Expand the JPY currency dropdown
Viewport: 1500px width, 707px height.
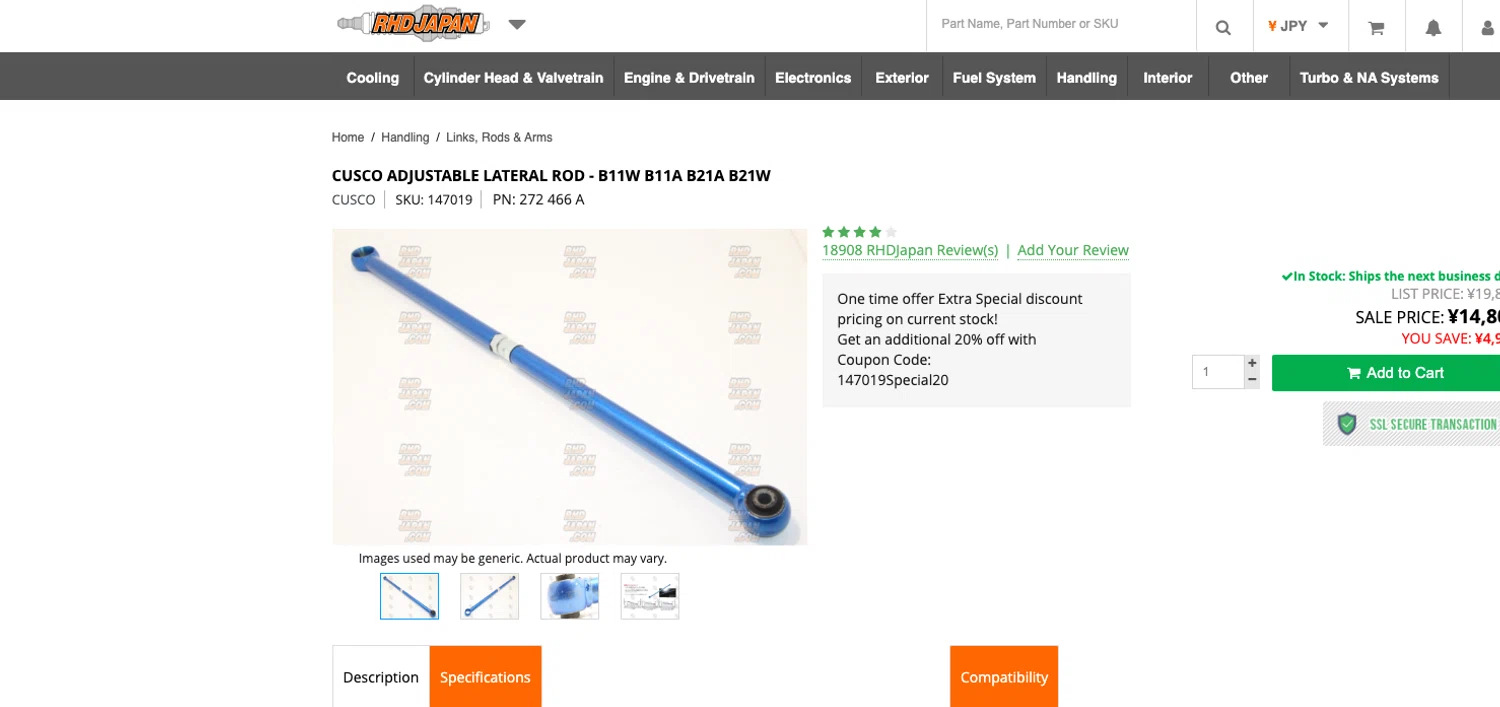point(1298,26)
